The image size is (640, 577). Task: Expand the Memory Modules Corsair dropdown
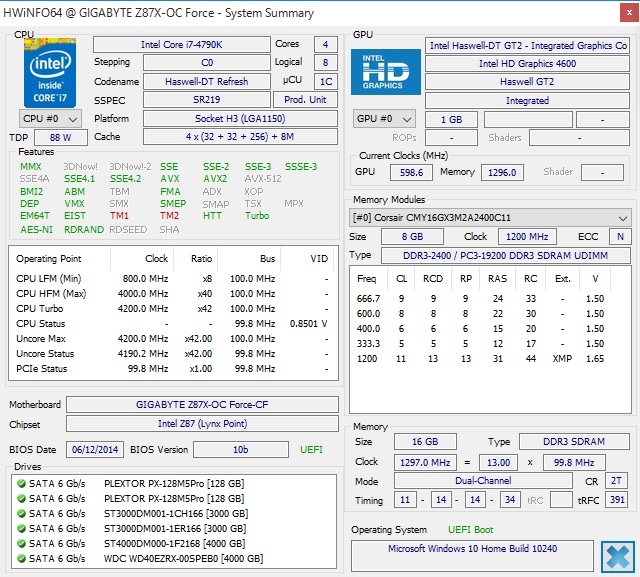(x=490, y=217)
